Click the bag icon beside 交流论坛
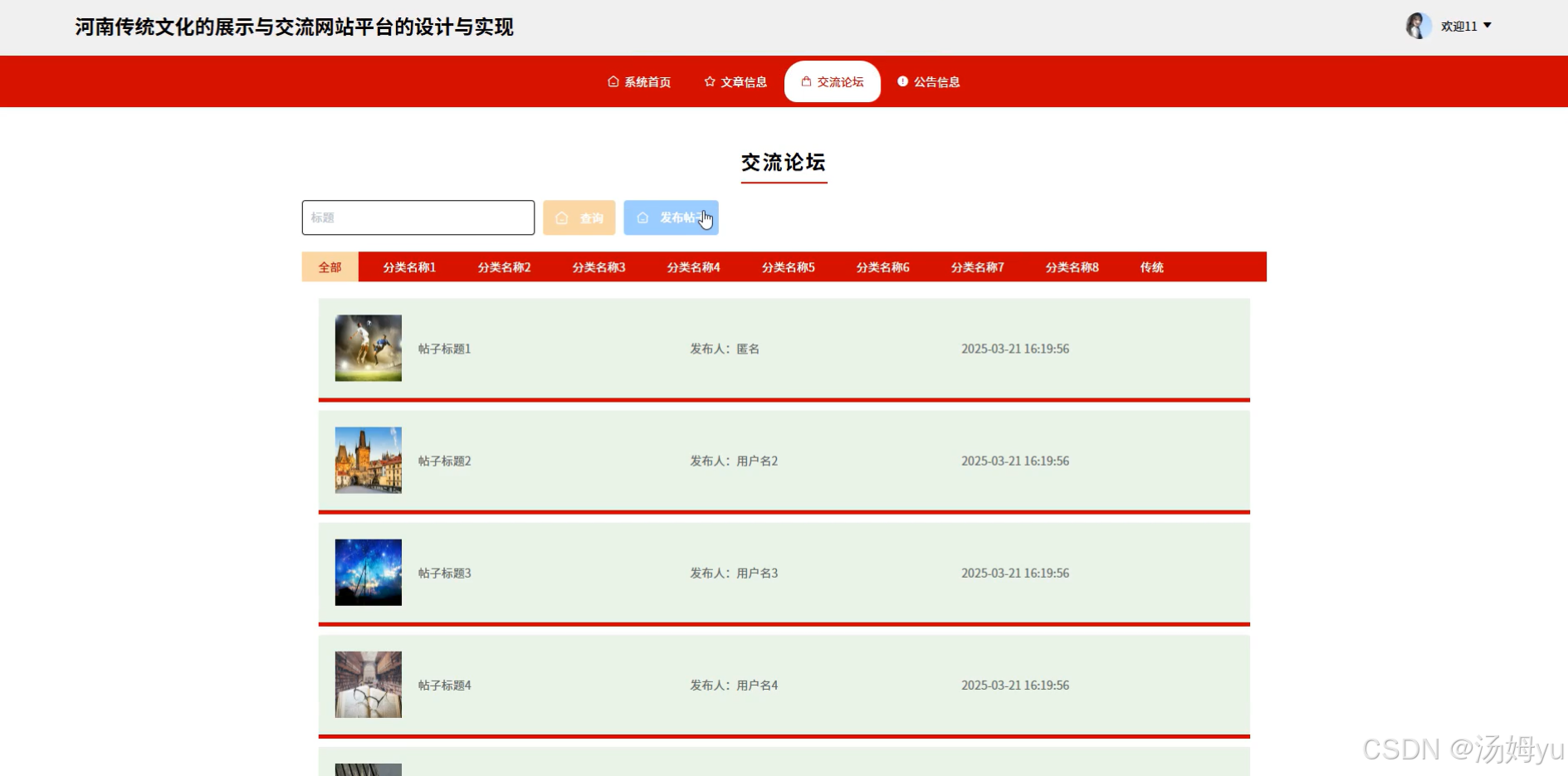Screen dimensions: 1568x776 [806, 81]
